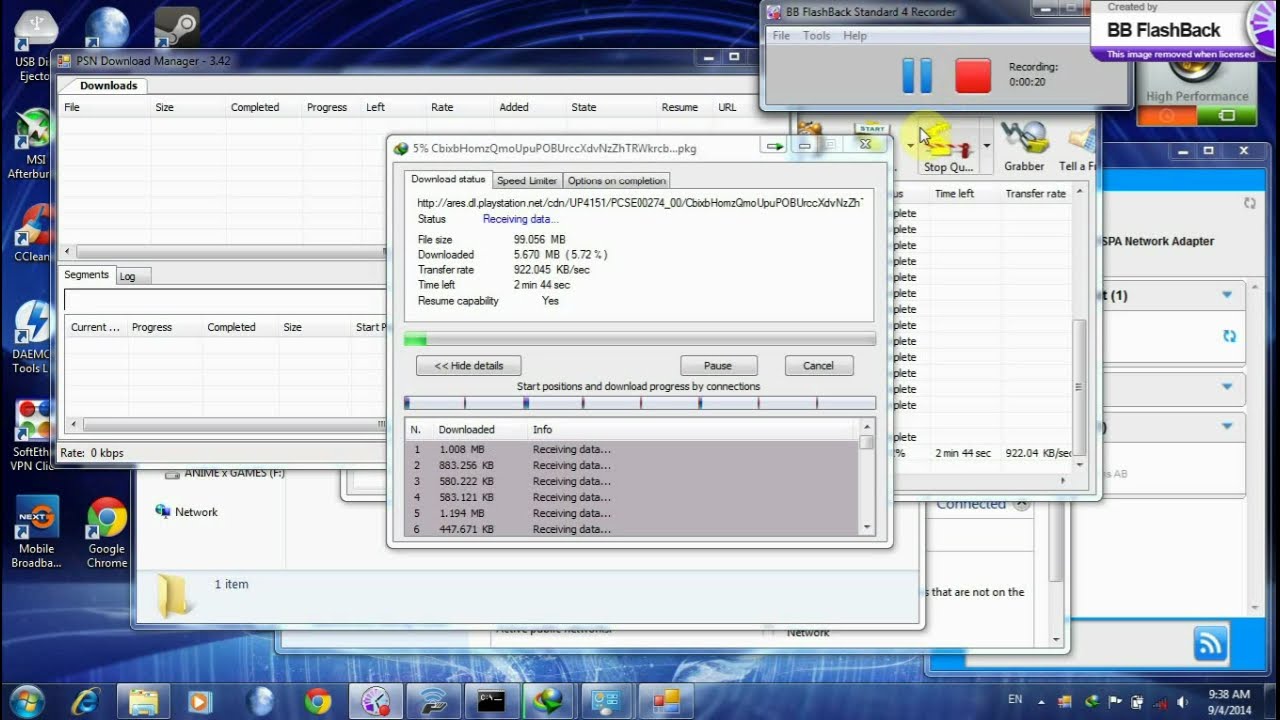Open File menu in BB FlashBack Recorder

point(781,35)
